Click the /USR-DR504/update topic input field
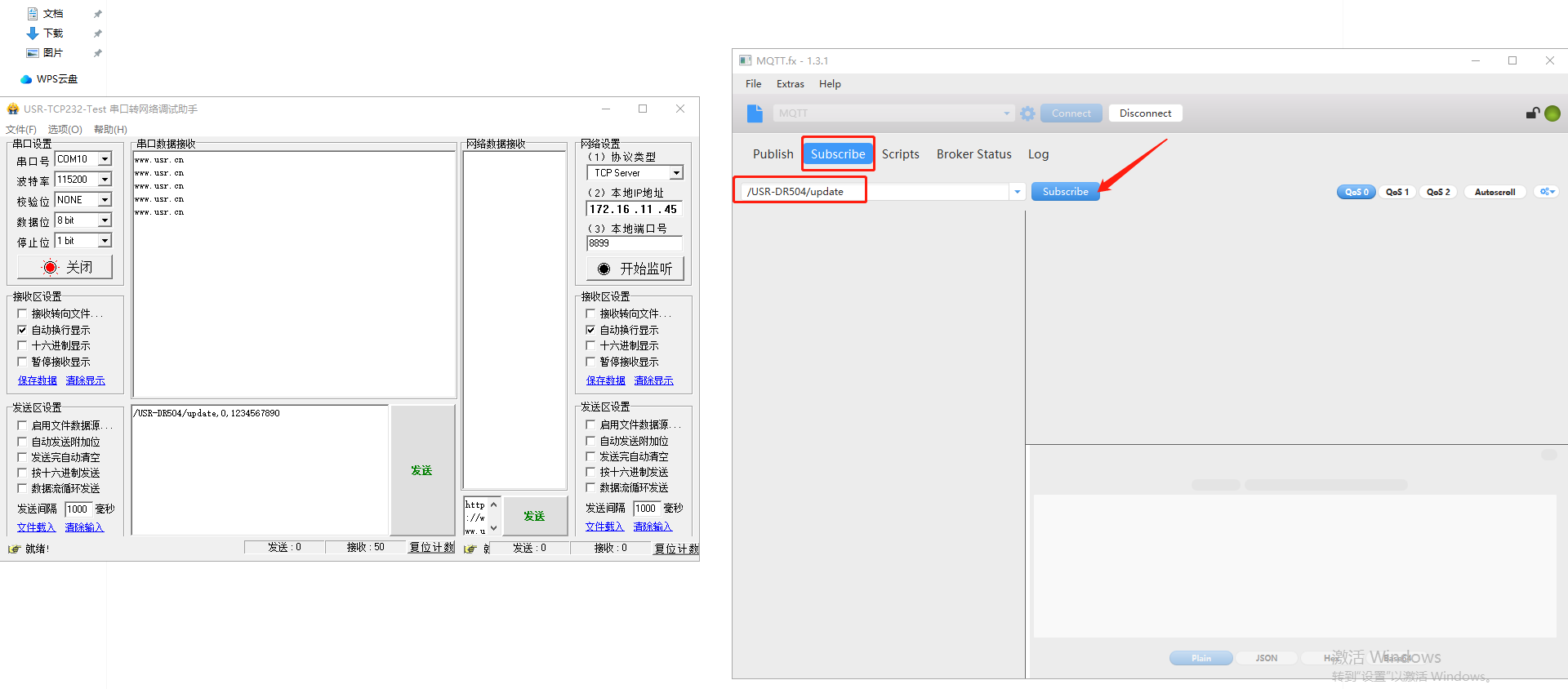The width and height of the screenshot is (1568, 689). coord(874,192)
